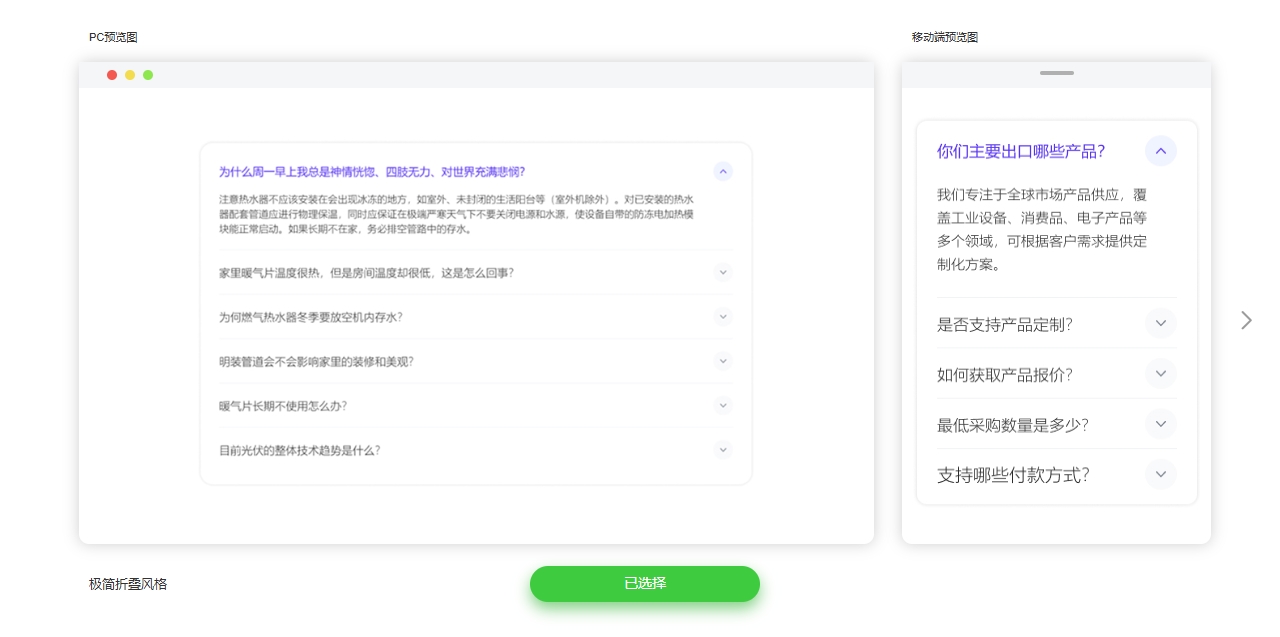Viewport: 1280px width, 637px height.
Task: Expand 支持哪些付款方式 chevron in mobile preview
Action: (1160, 474)
